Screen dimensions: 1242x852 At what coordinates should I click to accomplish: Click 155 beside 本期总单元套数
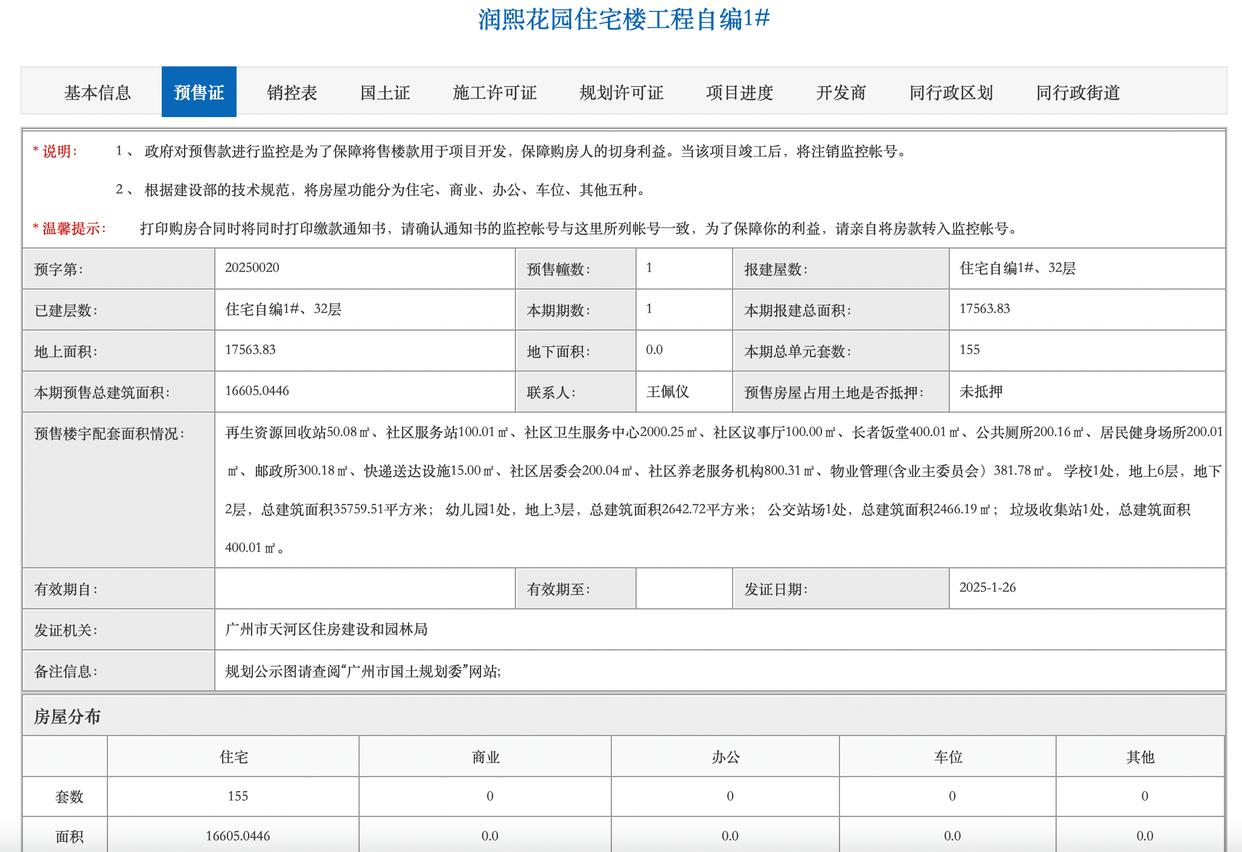click(970, 350)
